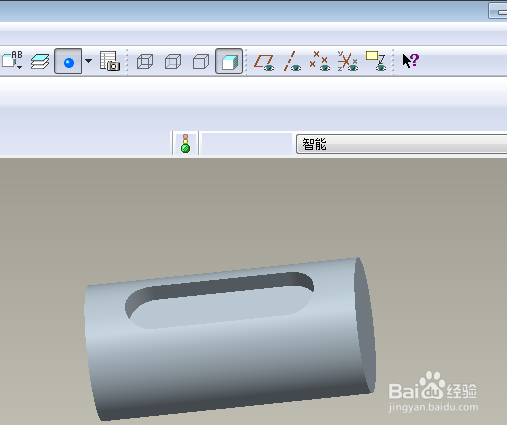The height and width of the screenshot is (425, 507).
Task: Switch to no hidden display style
Action: [201, 62]
